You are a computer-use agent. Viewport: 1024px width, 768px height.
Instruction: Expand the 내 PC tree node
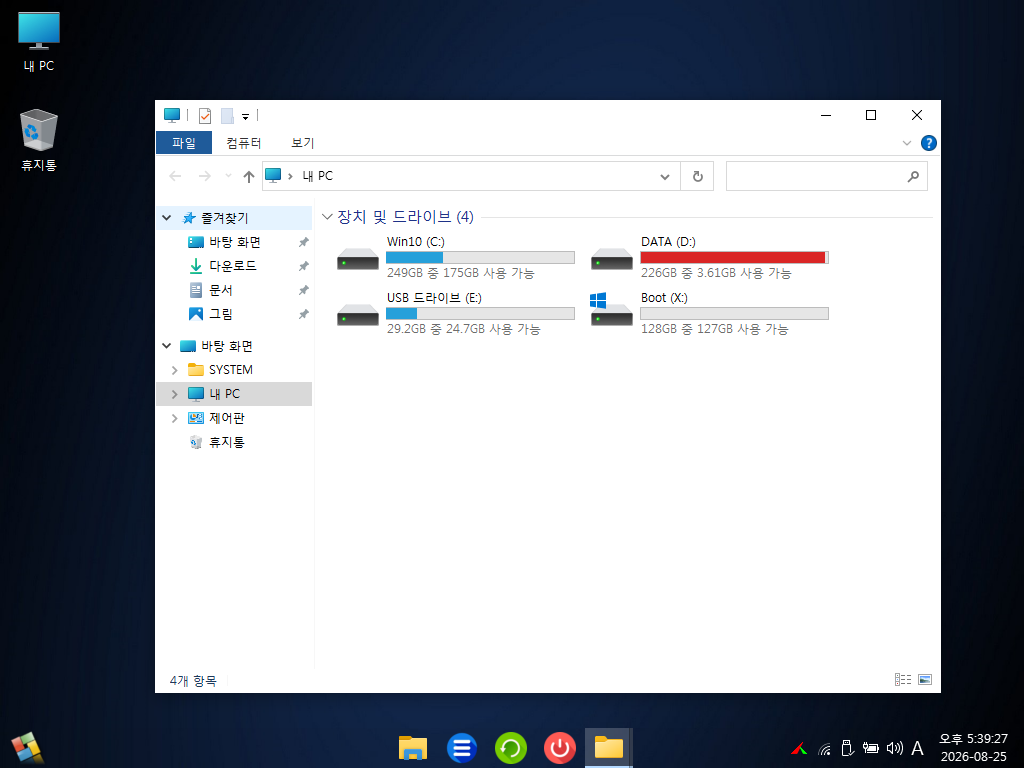point(174,394)
